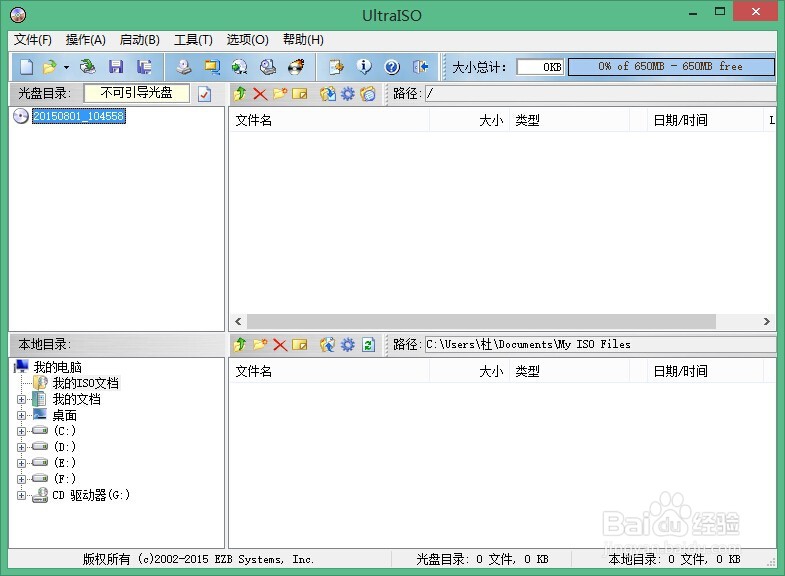Open the 文件(F) menu
Image resolution: width=785 pixels, height=576 pixels.
pyautogui.click(x=33, y=40)
